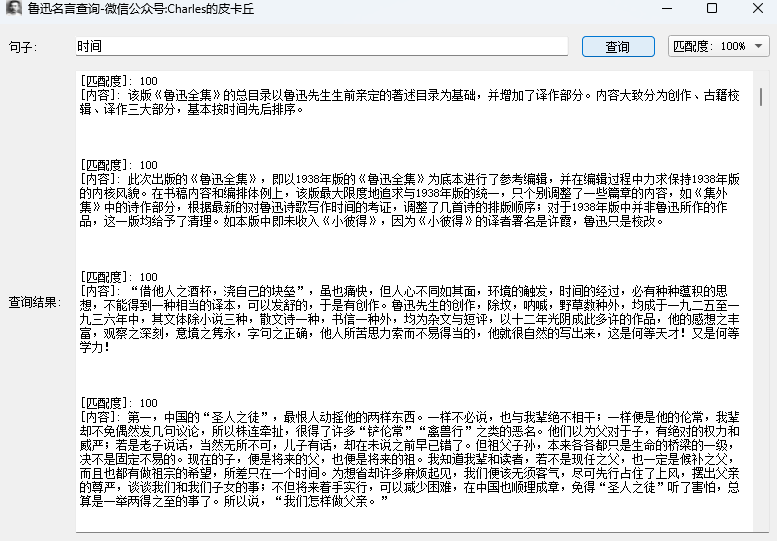Click the 句子 label

(x=22, y=47)
